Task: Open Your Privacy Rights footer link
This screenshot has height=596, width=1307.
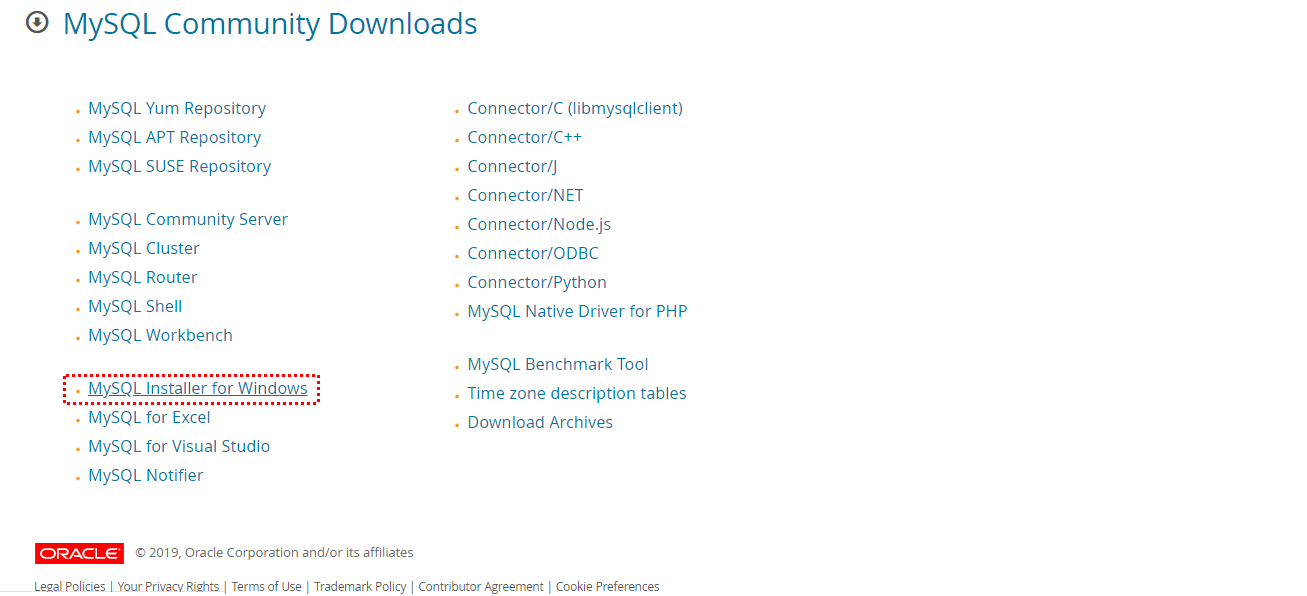Action: coord(168,587)
